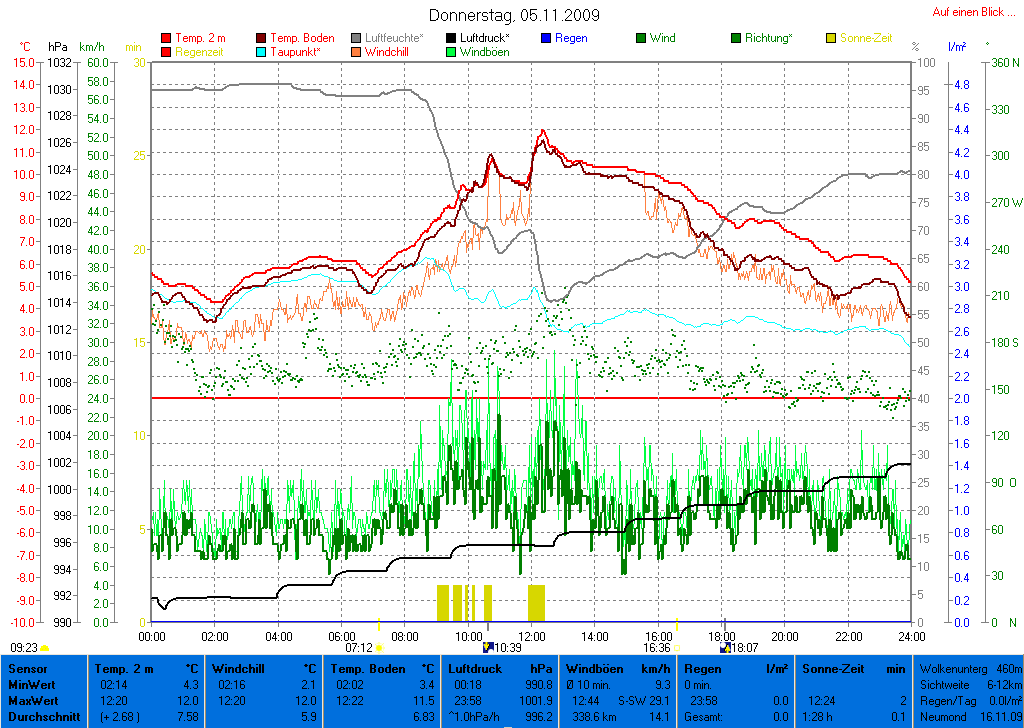Click the Richtung legend label
The height and width of the screenshot is (728, 1024).
pyautogui.click(x=768, y=39)
